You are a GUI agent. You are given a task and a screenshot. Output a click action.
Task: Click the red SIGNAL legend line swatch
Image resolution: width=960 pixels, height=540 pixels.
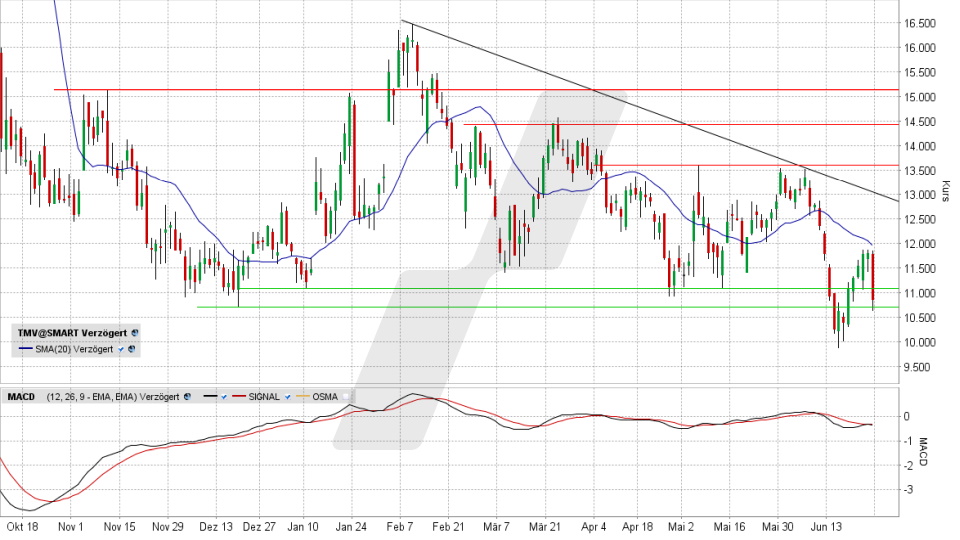coord(239,396)
